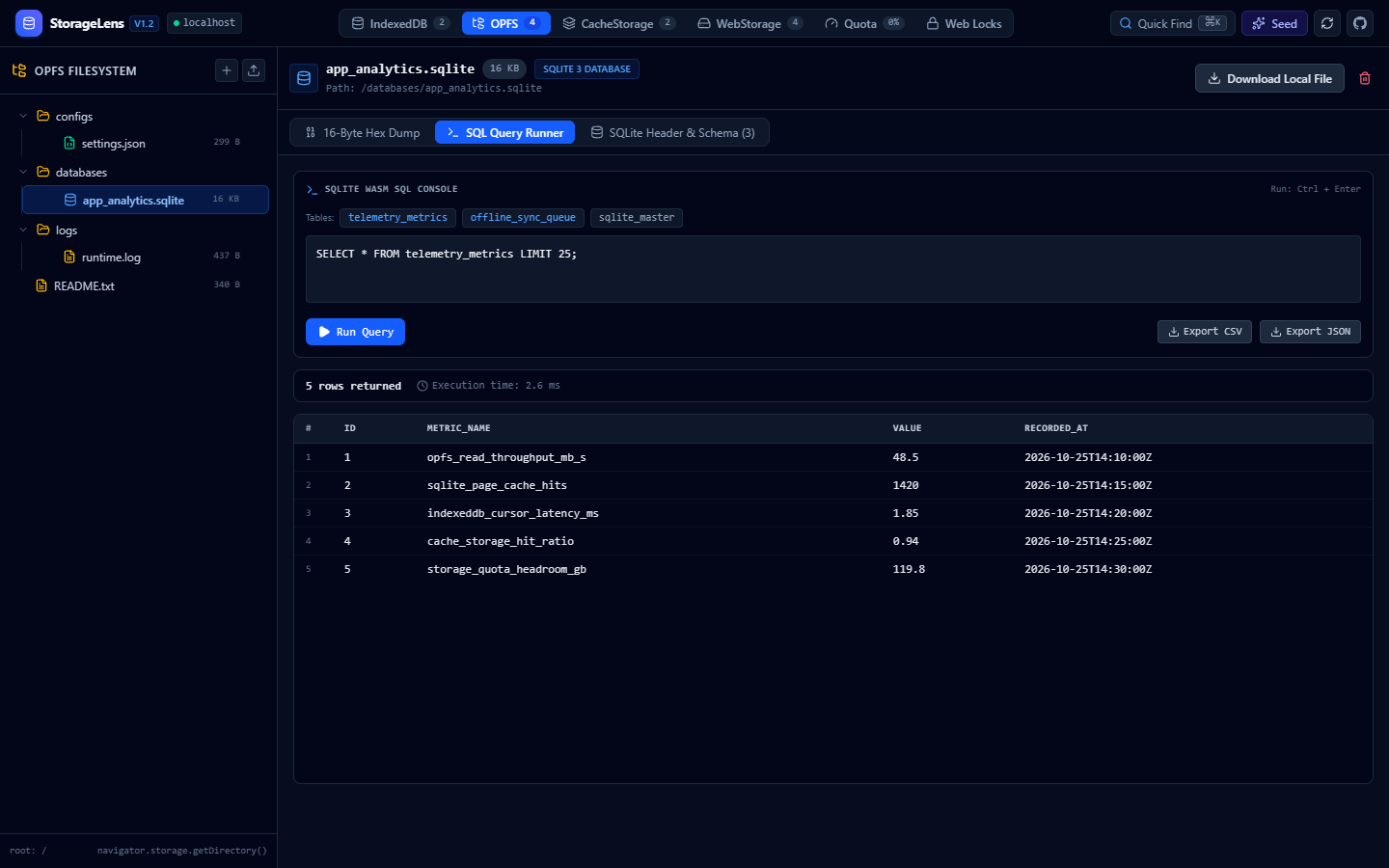
Task: Click the runtime.log file icon
Action: [69, 257]
